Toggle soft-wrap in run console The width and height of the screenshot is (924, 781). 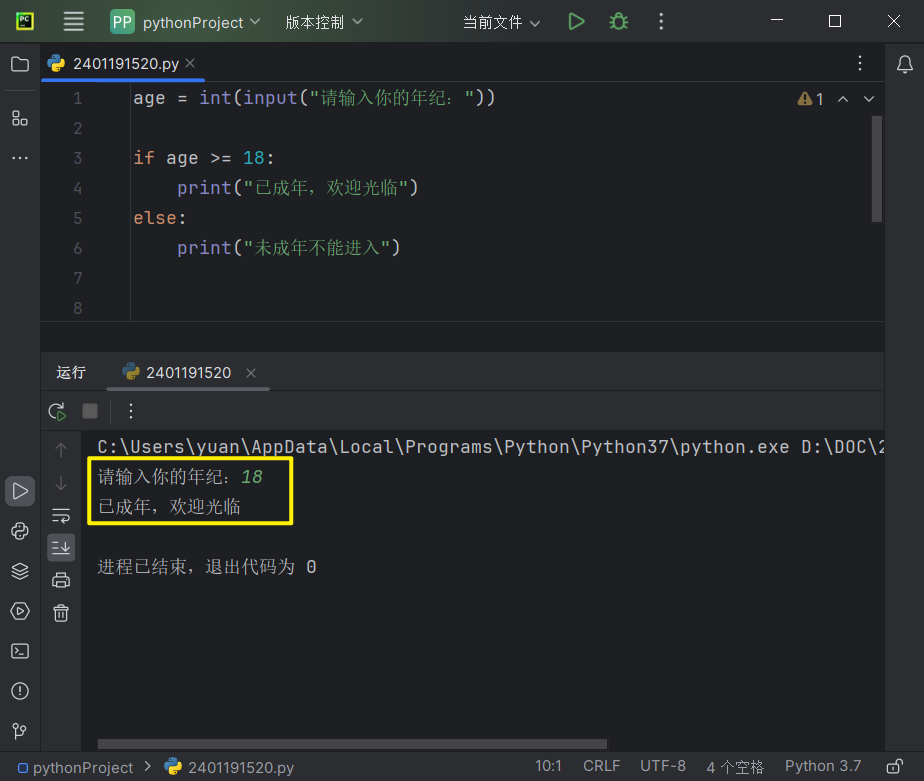tap(61, 516)
